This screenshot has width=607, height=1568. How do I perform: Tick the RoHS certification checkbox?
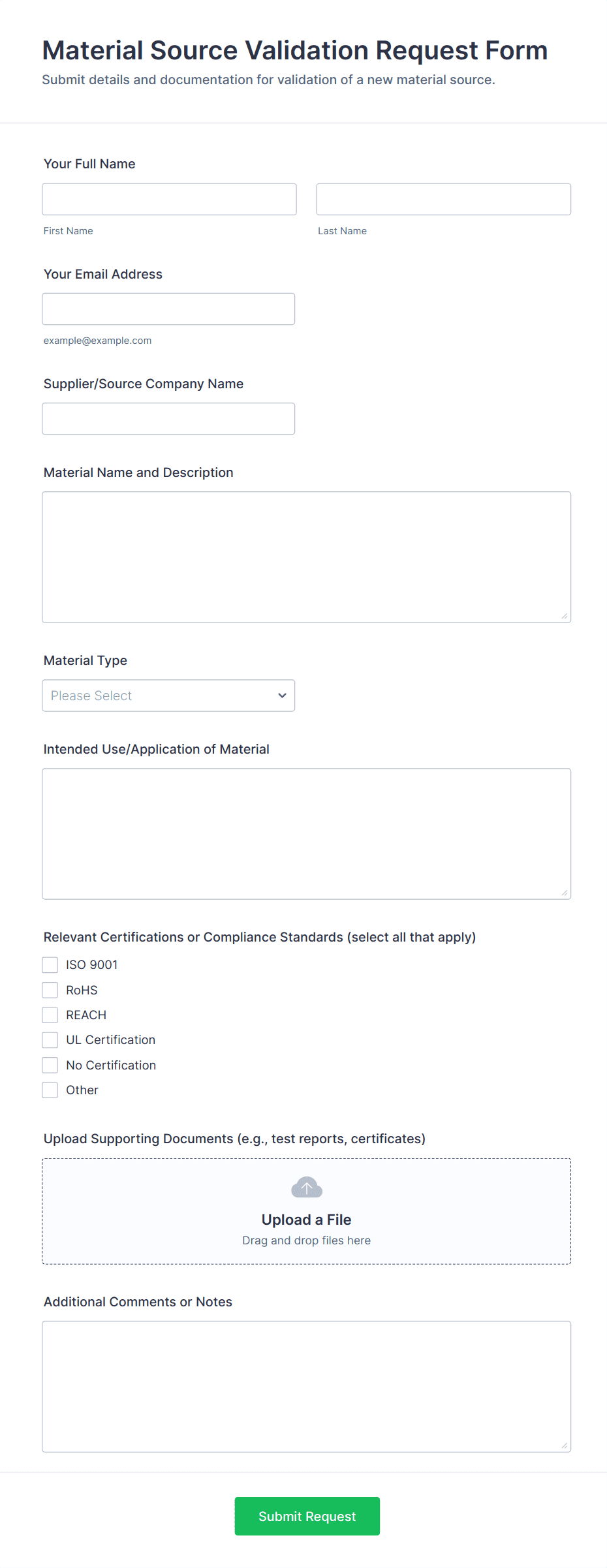tap(50, 990)
